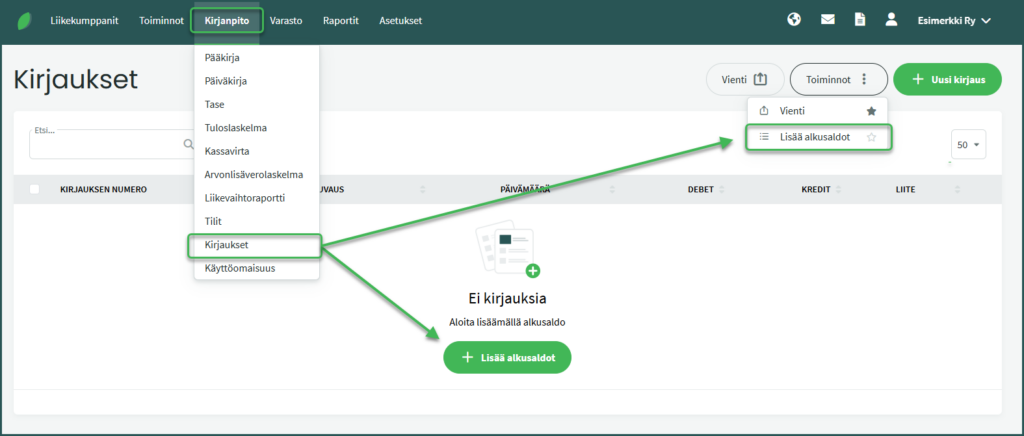Image resolution: width=1024 pixels, height=436 pixels.
Task: Open the Toiminnot actions dropdown
Action: pyautogui.click(x=838, y=79)
